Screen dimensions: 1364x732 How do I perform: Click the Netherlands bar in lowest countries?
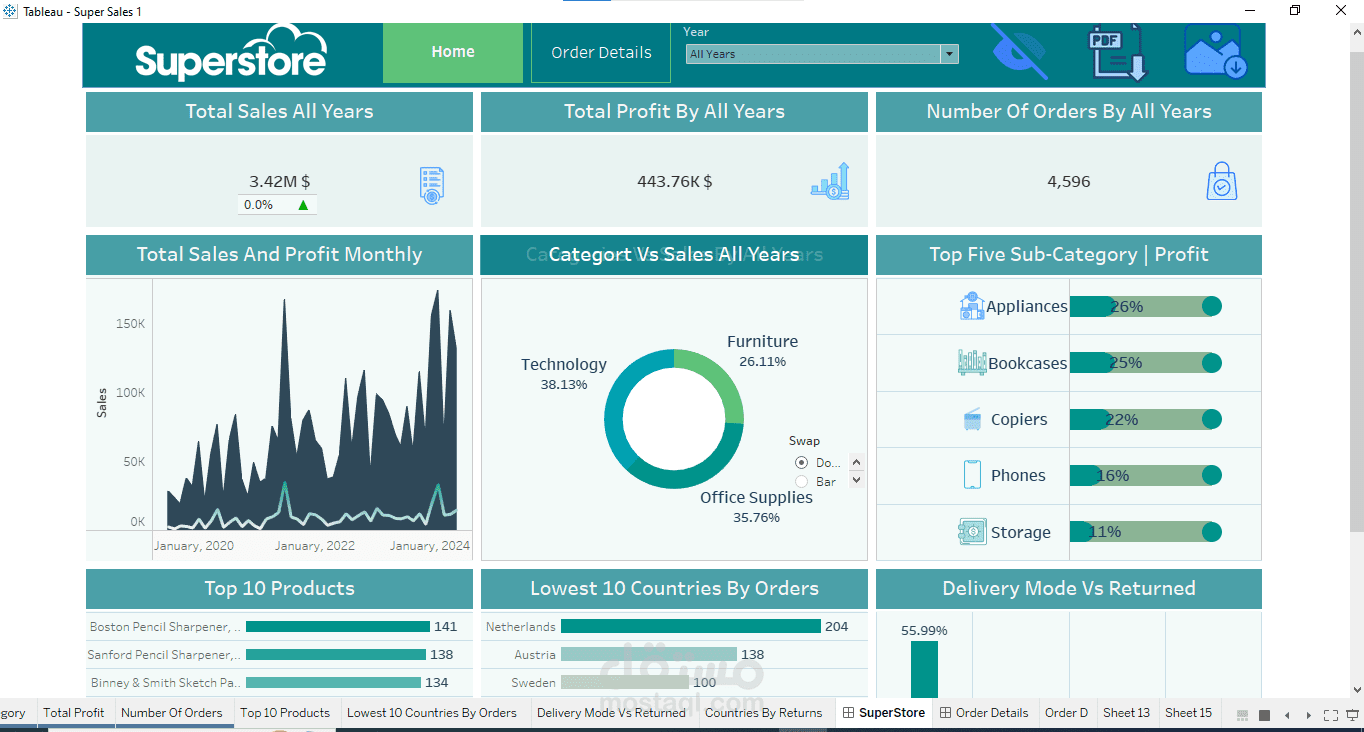click(691, 627)
